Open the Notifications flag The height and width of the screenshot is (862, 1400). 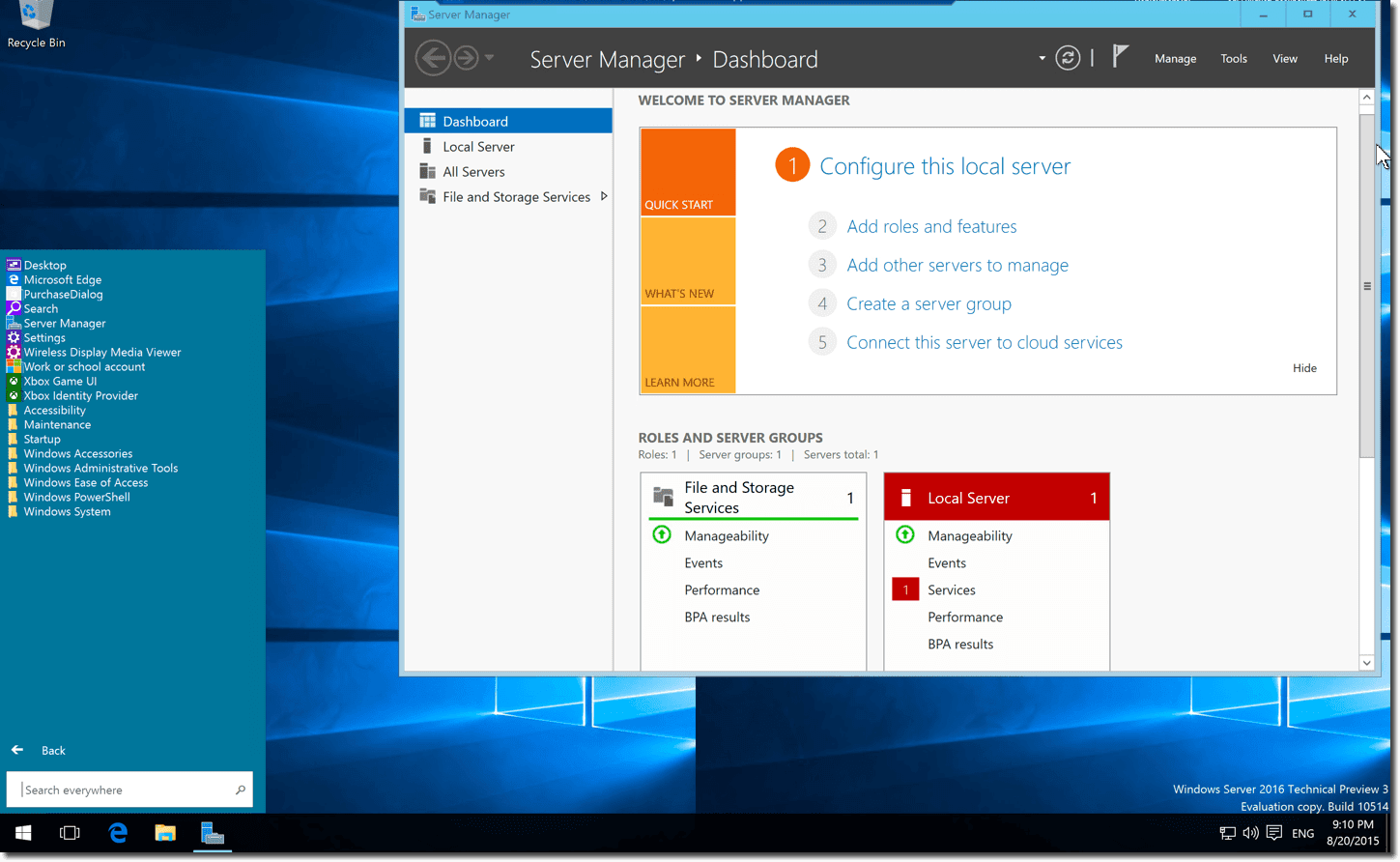pyautogui.click(x=1119, y=55)
